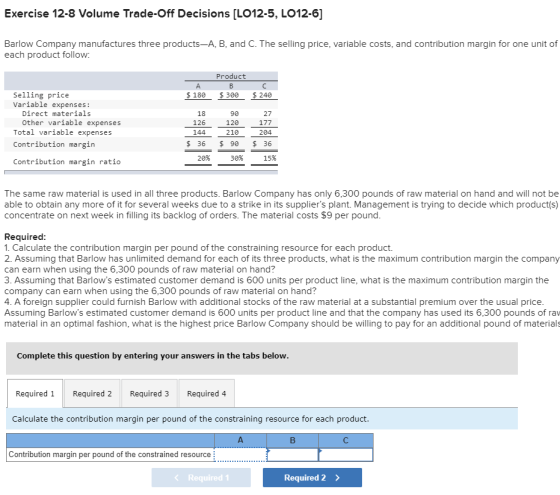The height and width of the screenshot is (495, 560).
Task: Click the 'Product' table header
Action: pyautogui.click(x=231, y=76)
